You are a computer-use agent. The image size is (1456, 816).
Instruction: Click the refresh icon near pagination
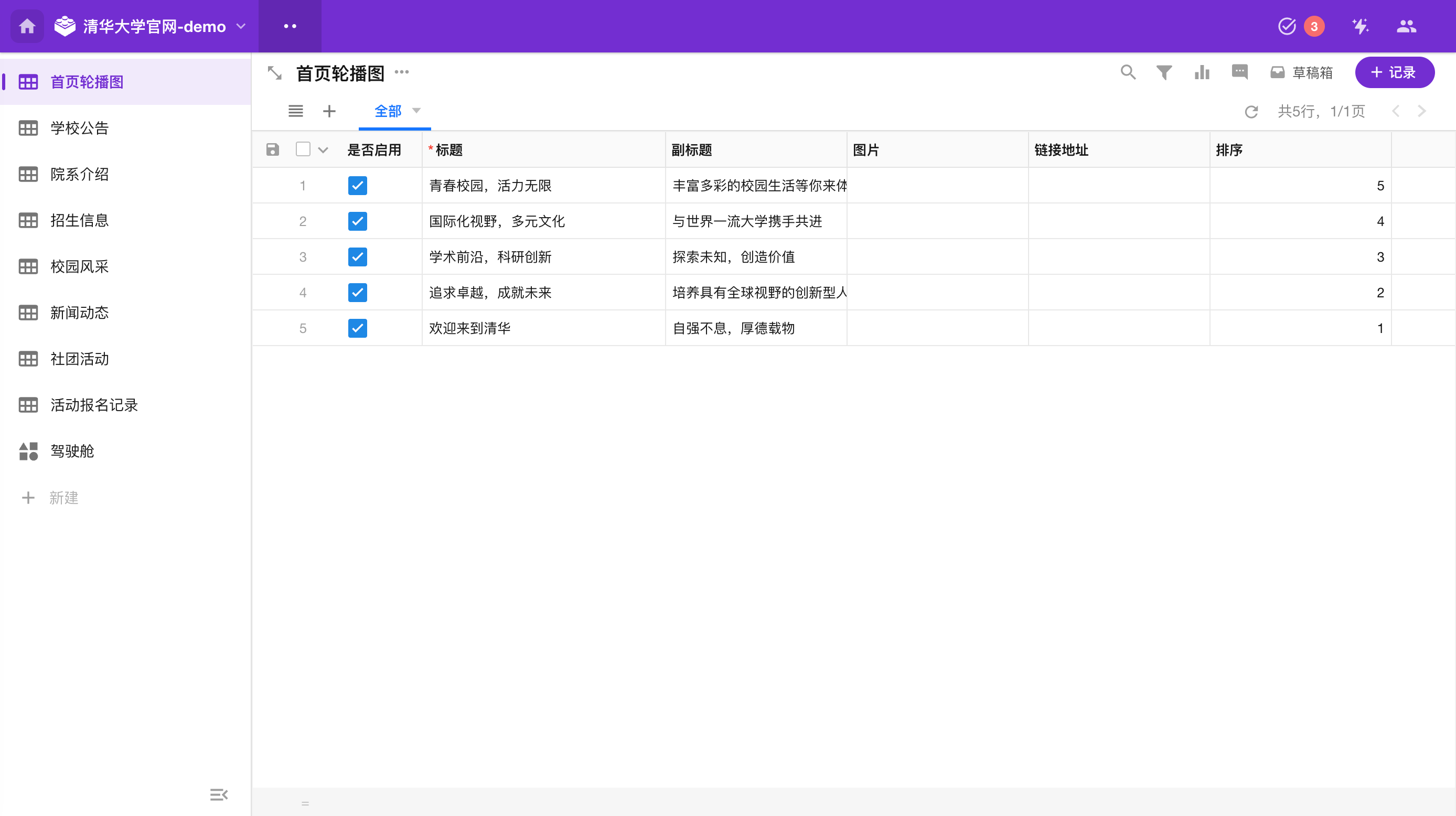point(1251,111)
